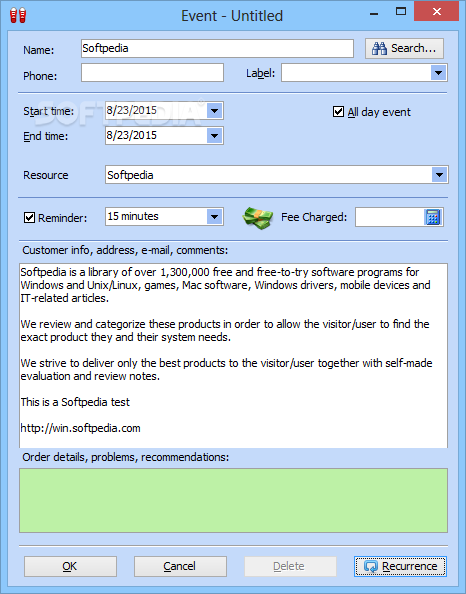
Task: Click into the Name field
Action: point(217,48)
